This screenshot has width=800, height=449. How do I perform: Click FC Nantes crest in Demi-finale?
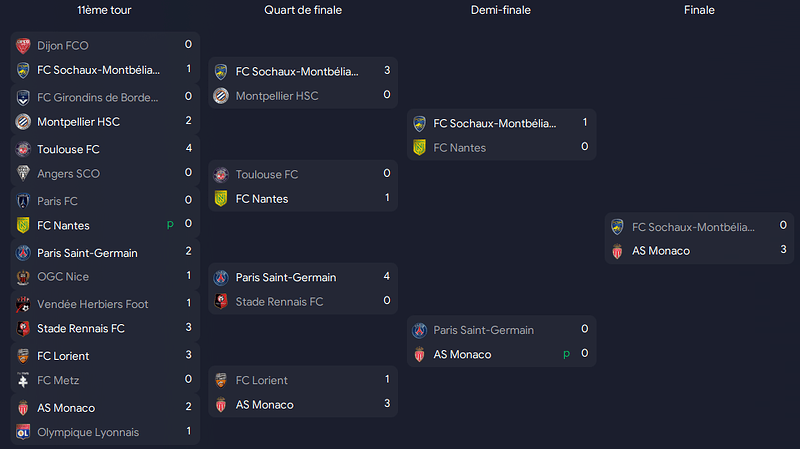pos(419,147)
